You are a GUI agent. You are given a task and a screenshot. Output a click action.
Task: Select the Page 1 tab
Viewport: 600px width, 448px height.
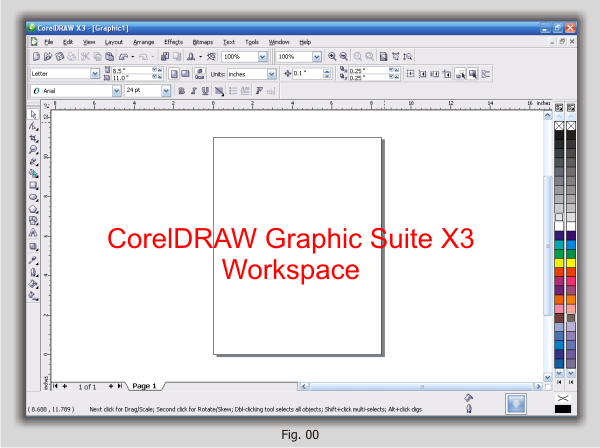tap(144, 386)
